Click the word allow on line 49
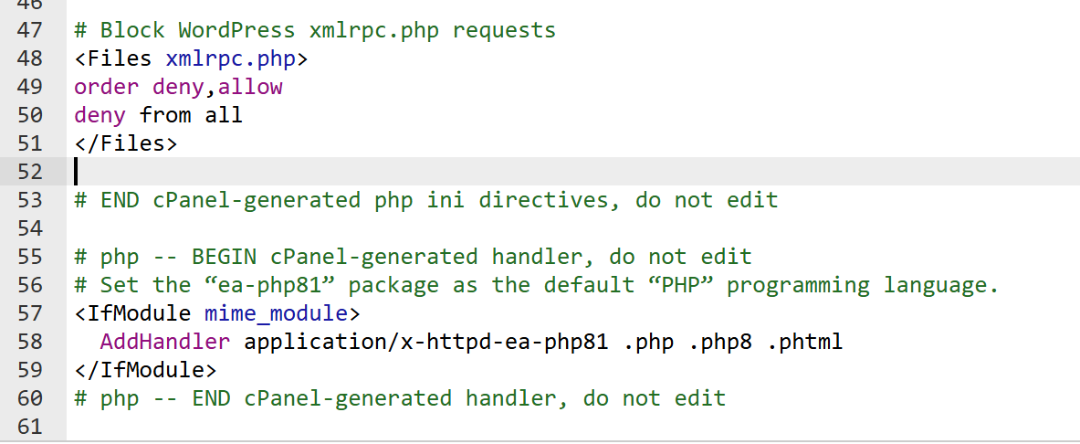Image resolution: width=1080 pixels, height=444 pixels. (250, 87)
